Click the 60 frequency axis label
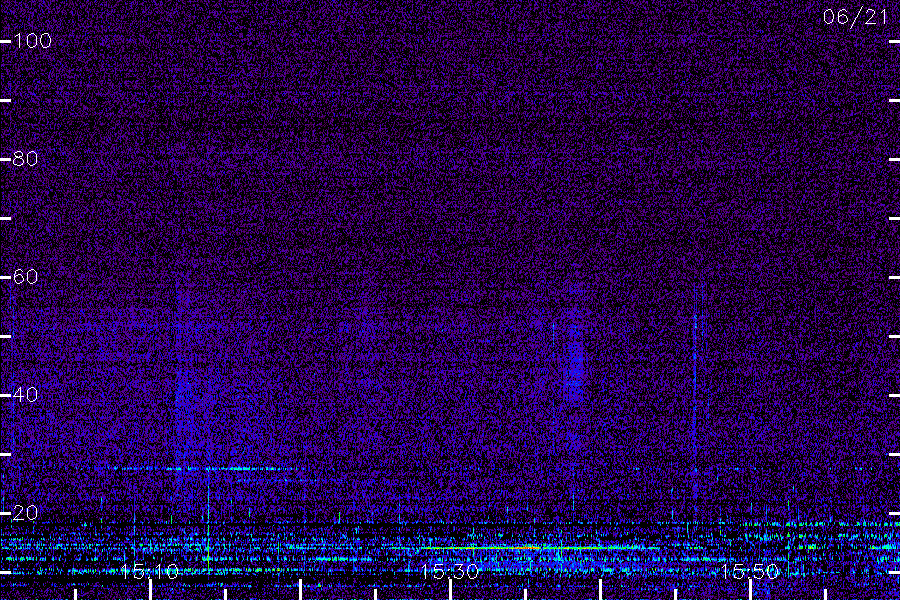Screen dimensions: 900x600 pyautogui.click(x=25, y=277)
